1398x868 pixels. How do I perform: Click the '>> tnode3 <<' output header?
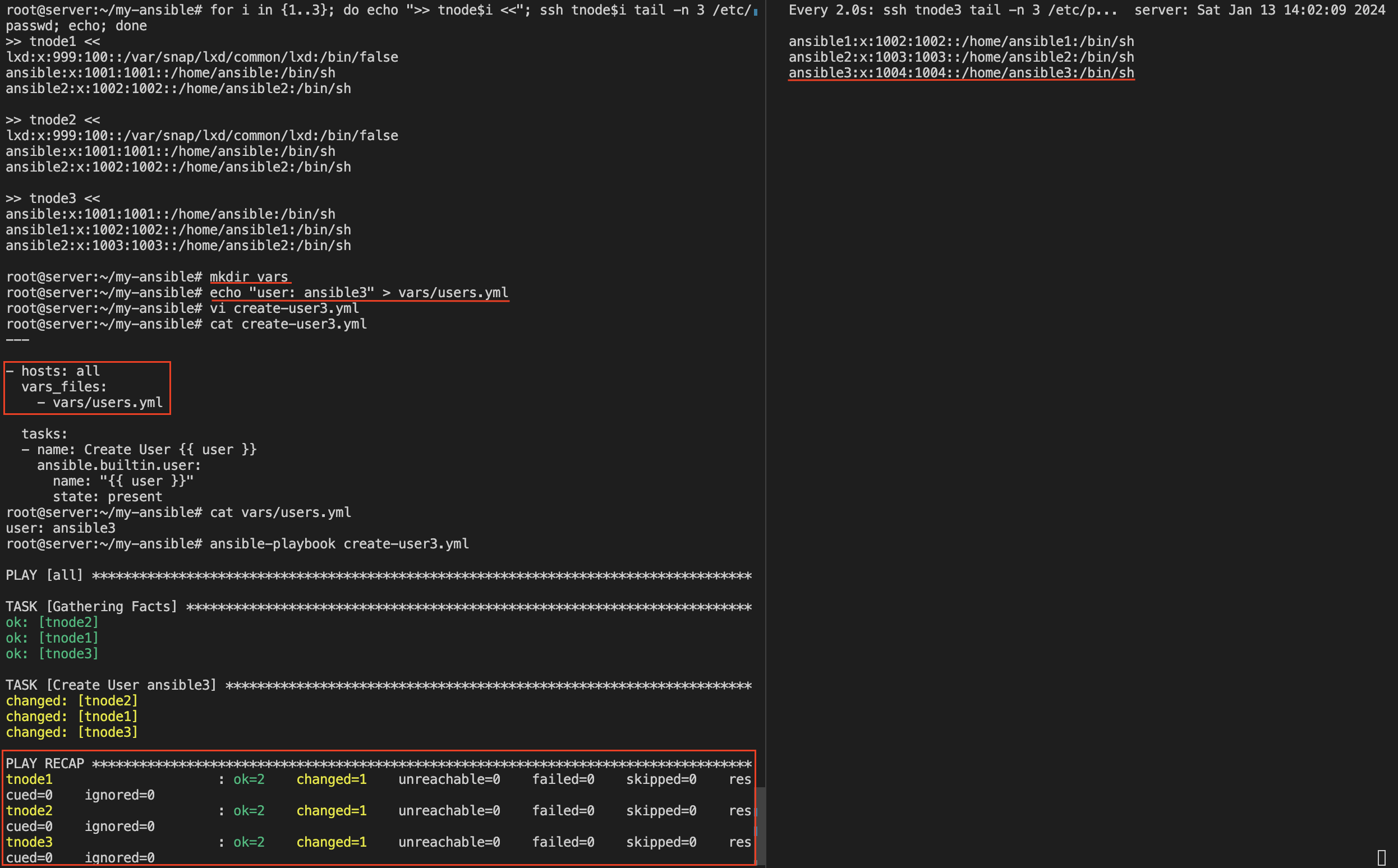point(53,198)
